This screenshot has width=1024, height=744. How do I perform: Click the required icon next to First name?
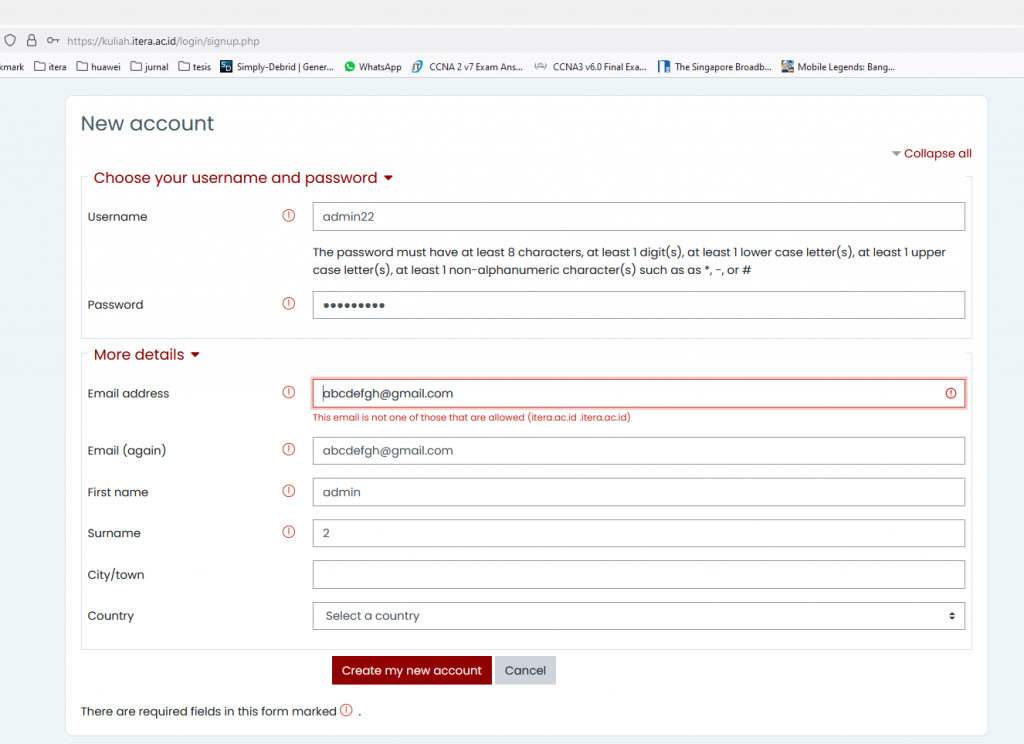[289, 491]
